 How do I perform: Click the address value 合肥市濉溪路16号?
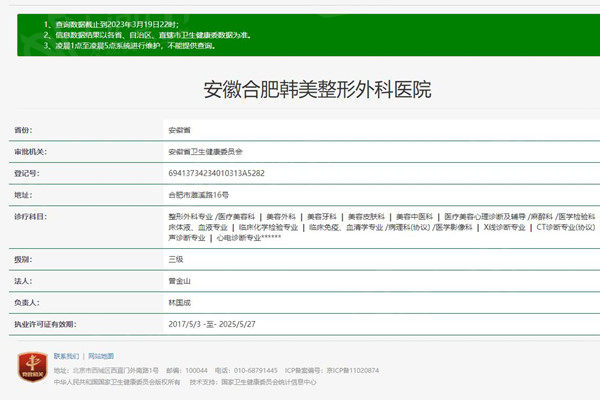coord(199,195)
